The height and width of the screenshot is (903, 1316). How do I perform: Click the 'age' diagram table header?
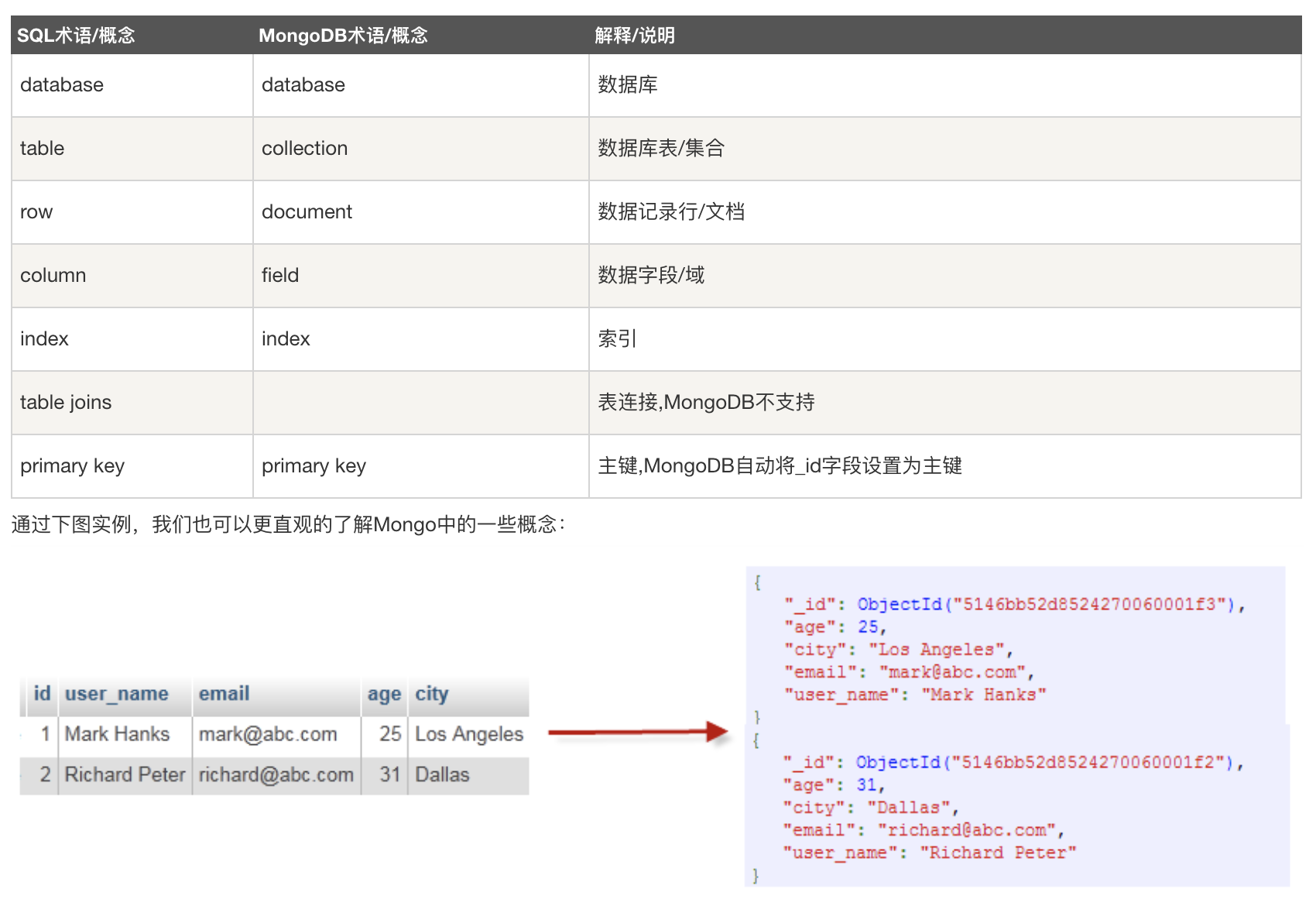[384, 695]
